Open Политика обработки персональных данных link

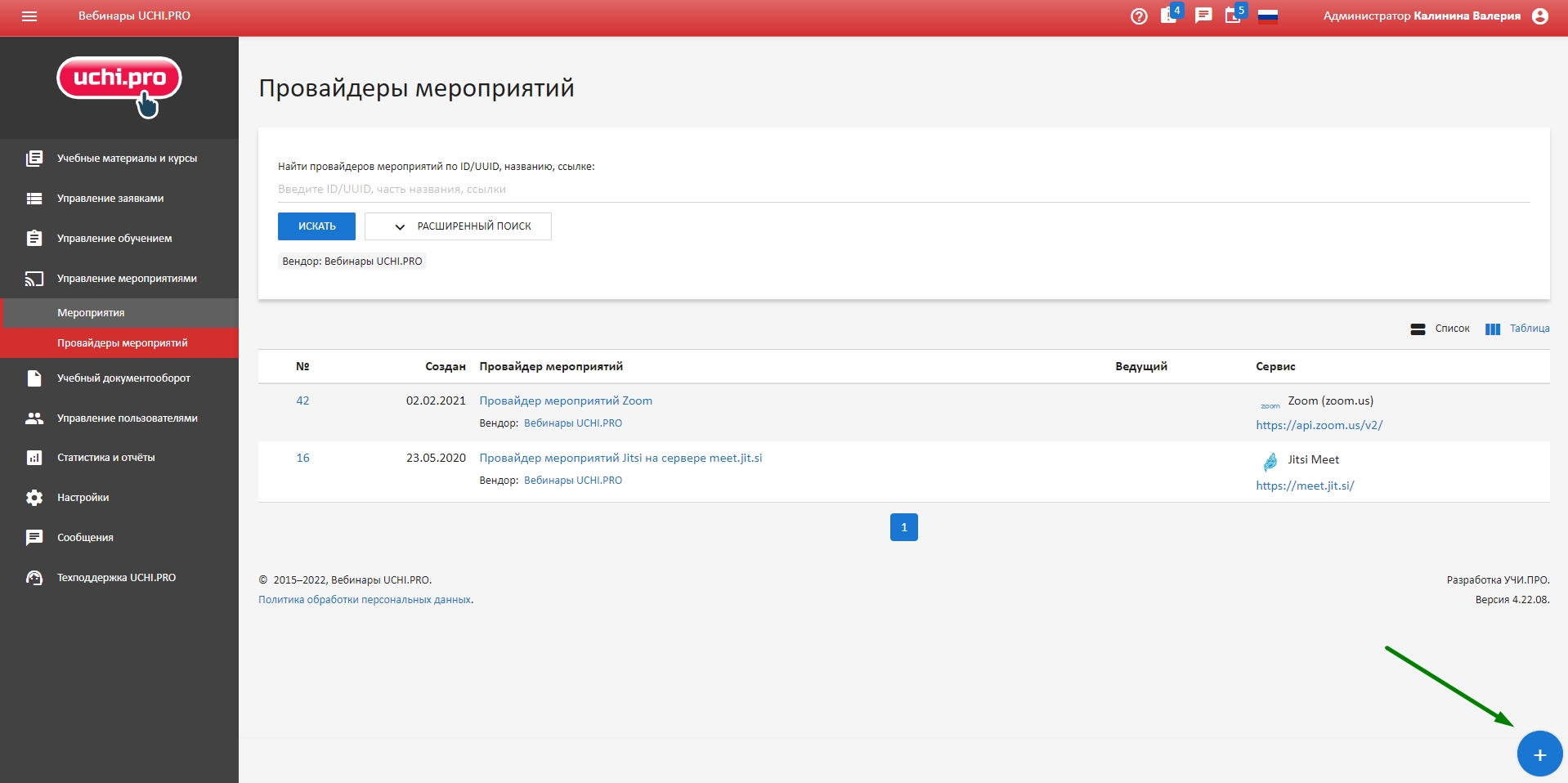pyautogui.click(x=365, y=600)
